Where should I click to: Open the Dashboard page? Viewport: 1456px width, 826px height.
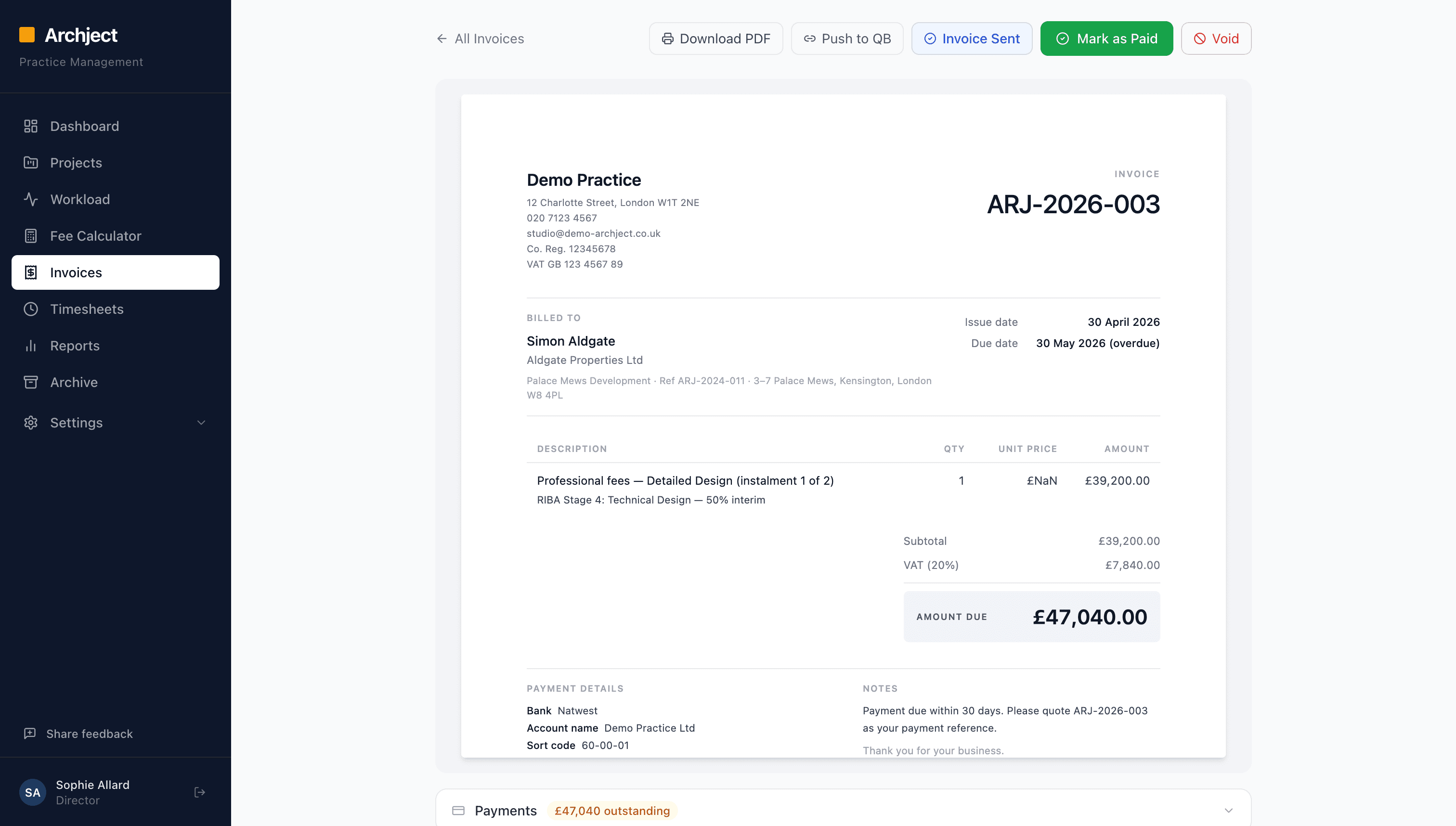(115, 126)
